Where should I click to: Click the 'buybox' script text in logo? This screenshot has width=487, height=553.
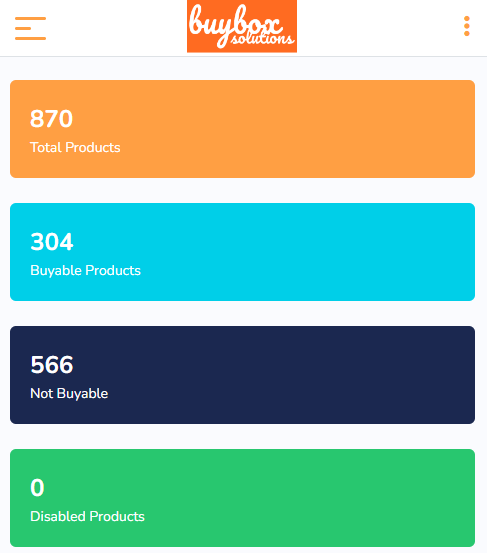[236, 22]
